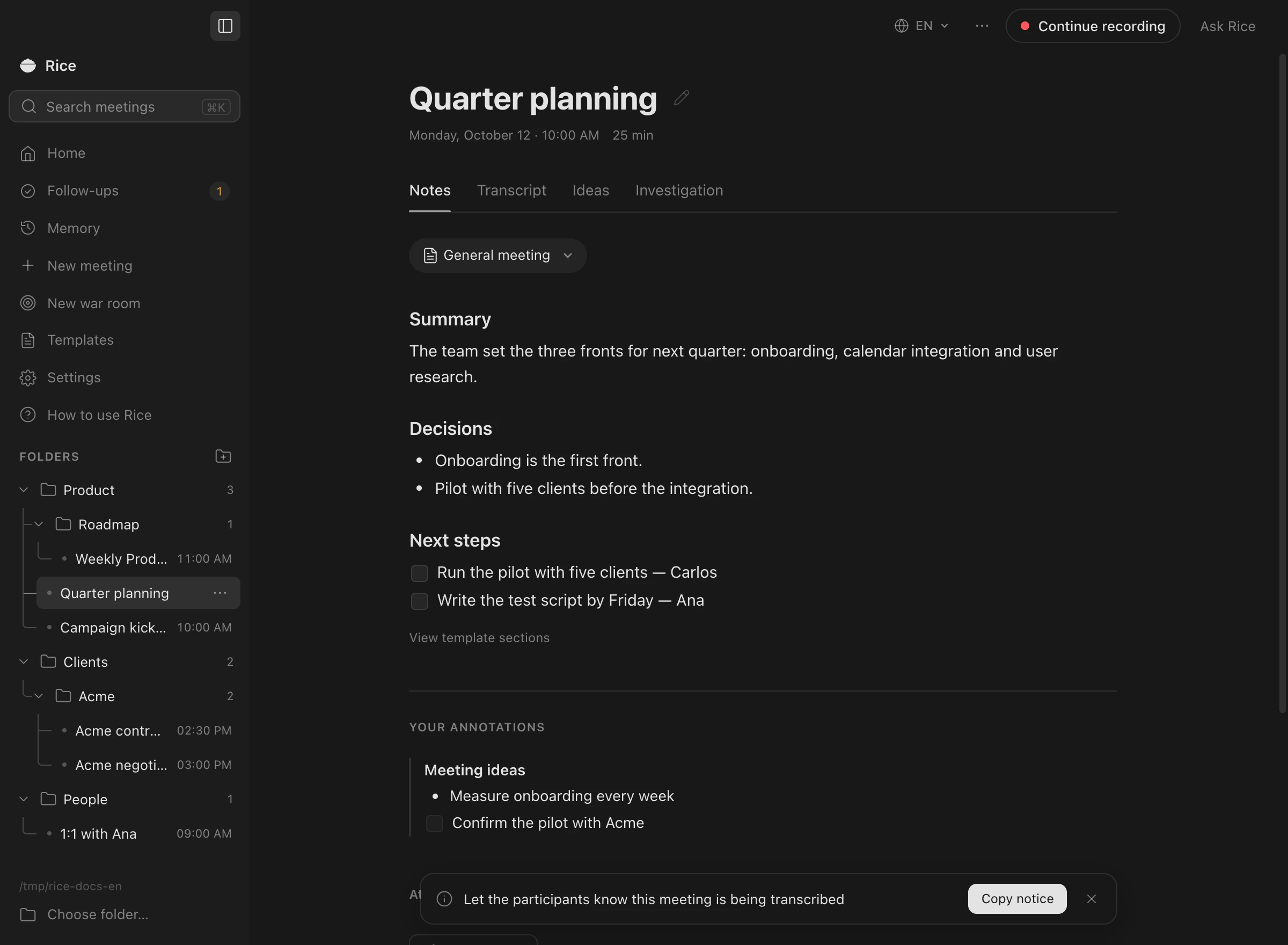Viewport: 1288px width, 945px height.
Task: Click the How to use Rice help icon
Action: tap(28, 415)
